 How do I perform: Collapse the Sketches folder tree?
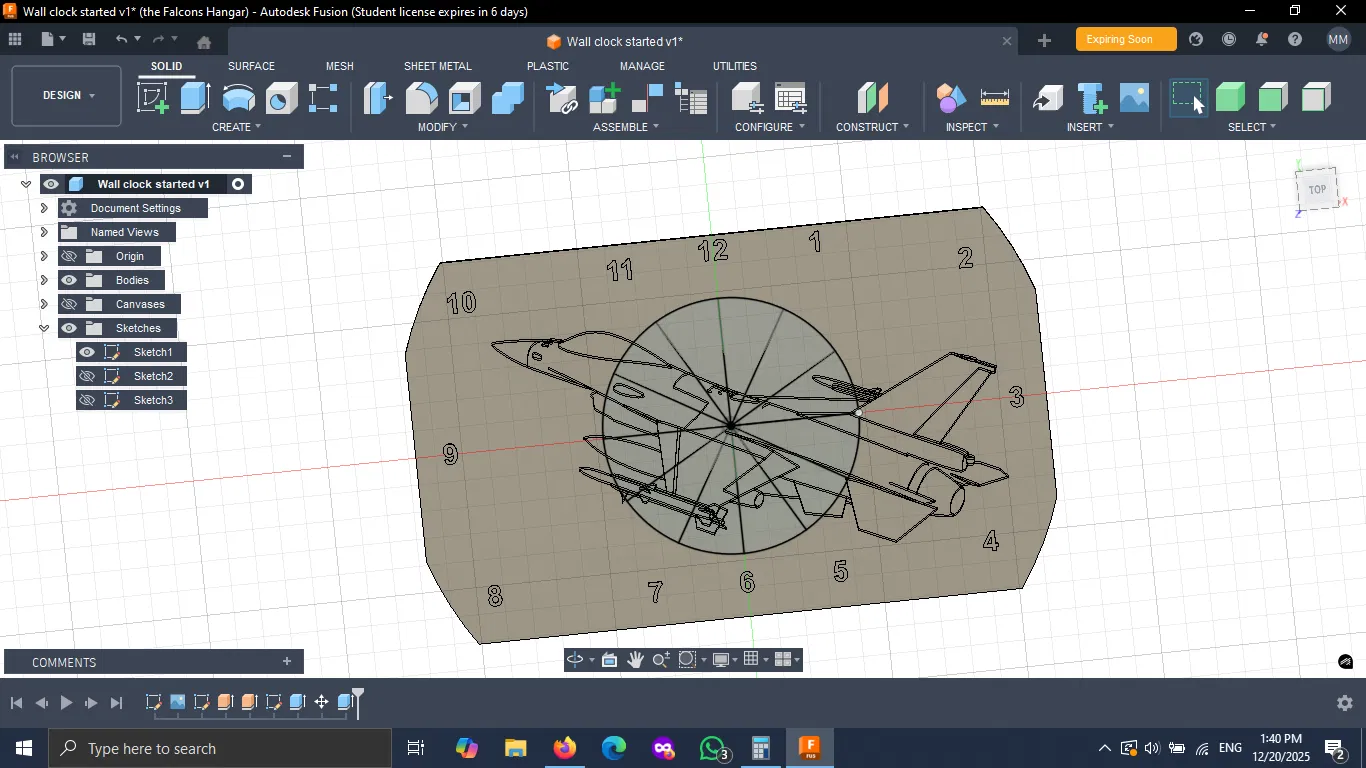click(x=44, y=328)
